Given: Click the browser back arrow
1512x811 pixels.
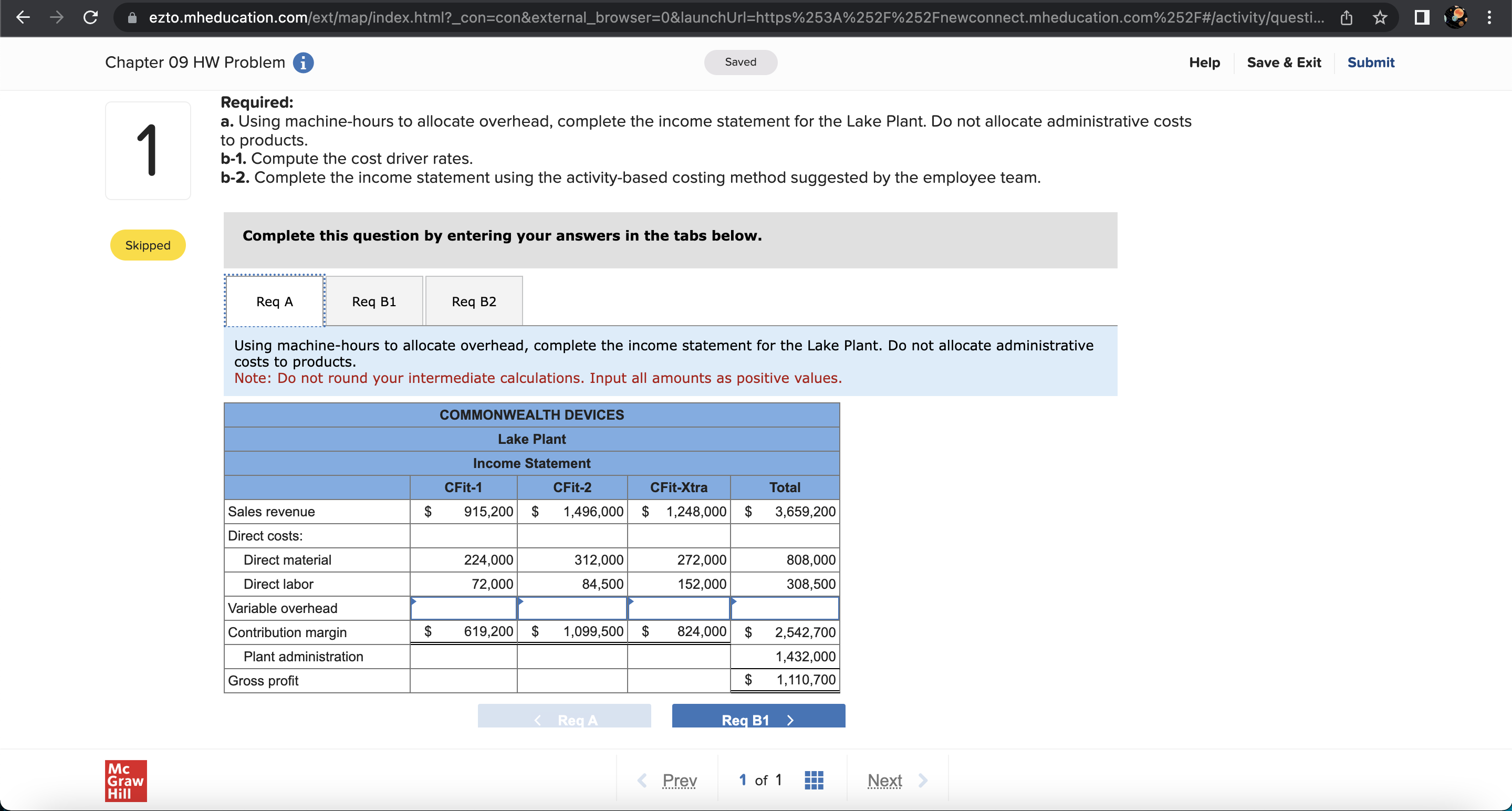Looking at the screenshot, I should 23,18.
